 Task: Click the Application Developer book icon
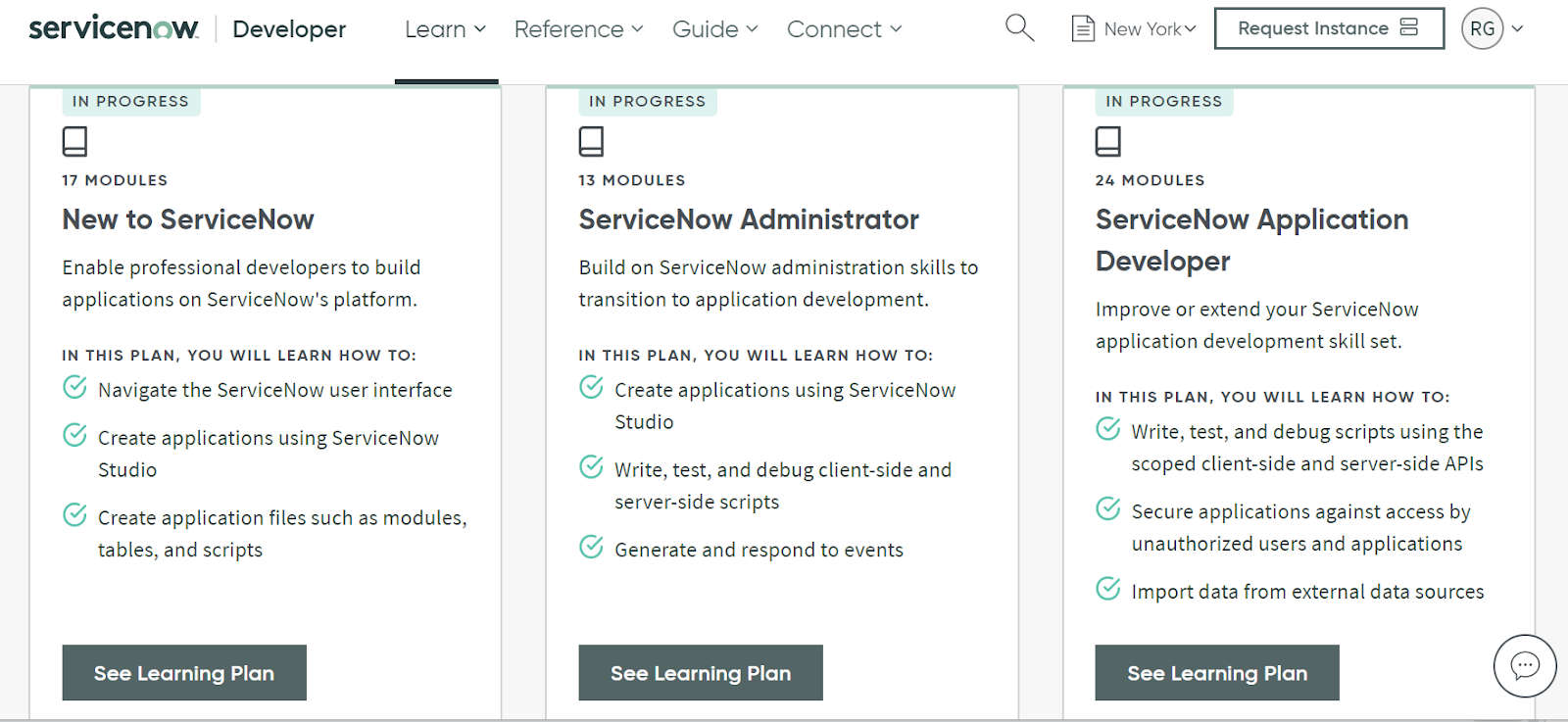tap(1107, 142)
